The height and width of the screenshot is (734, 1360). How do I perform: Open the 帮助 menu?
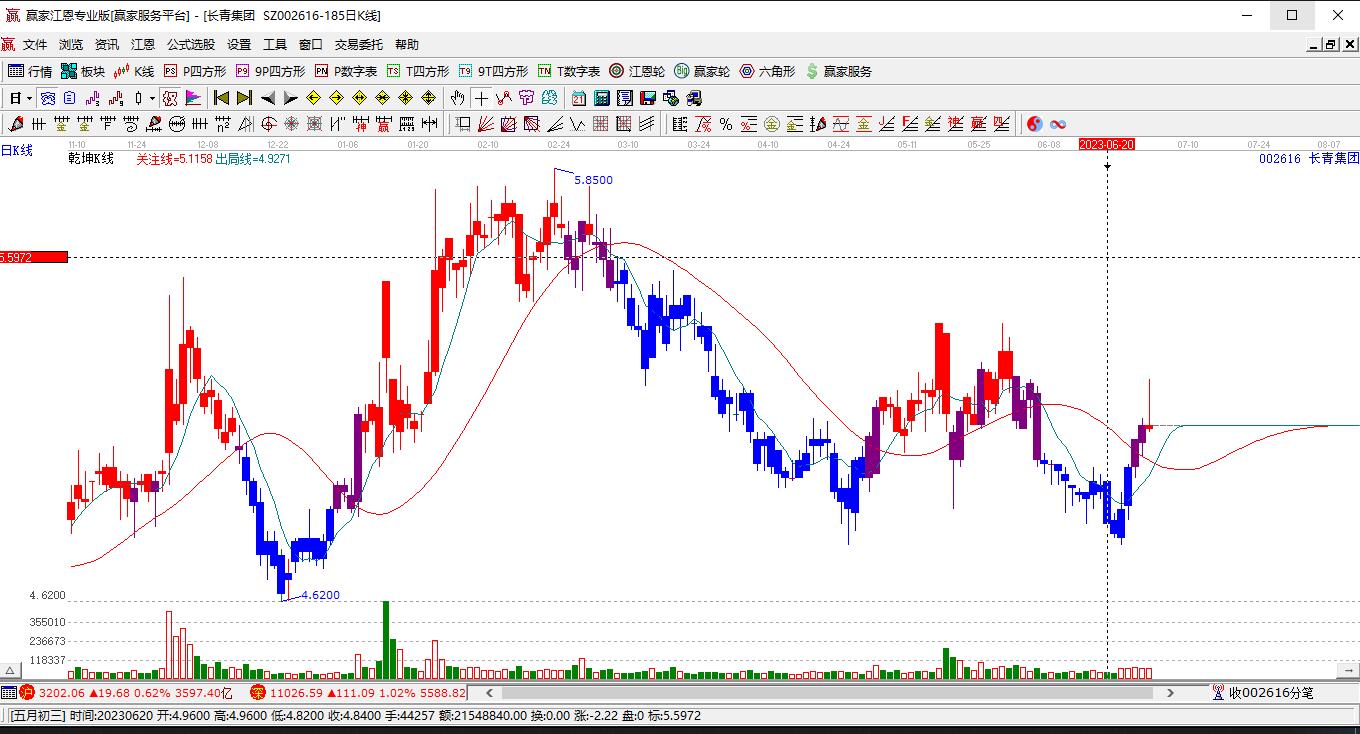point(407,44)
